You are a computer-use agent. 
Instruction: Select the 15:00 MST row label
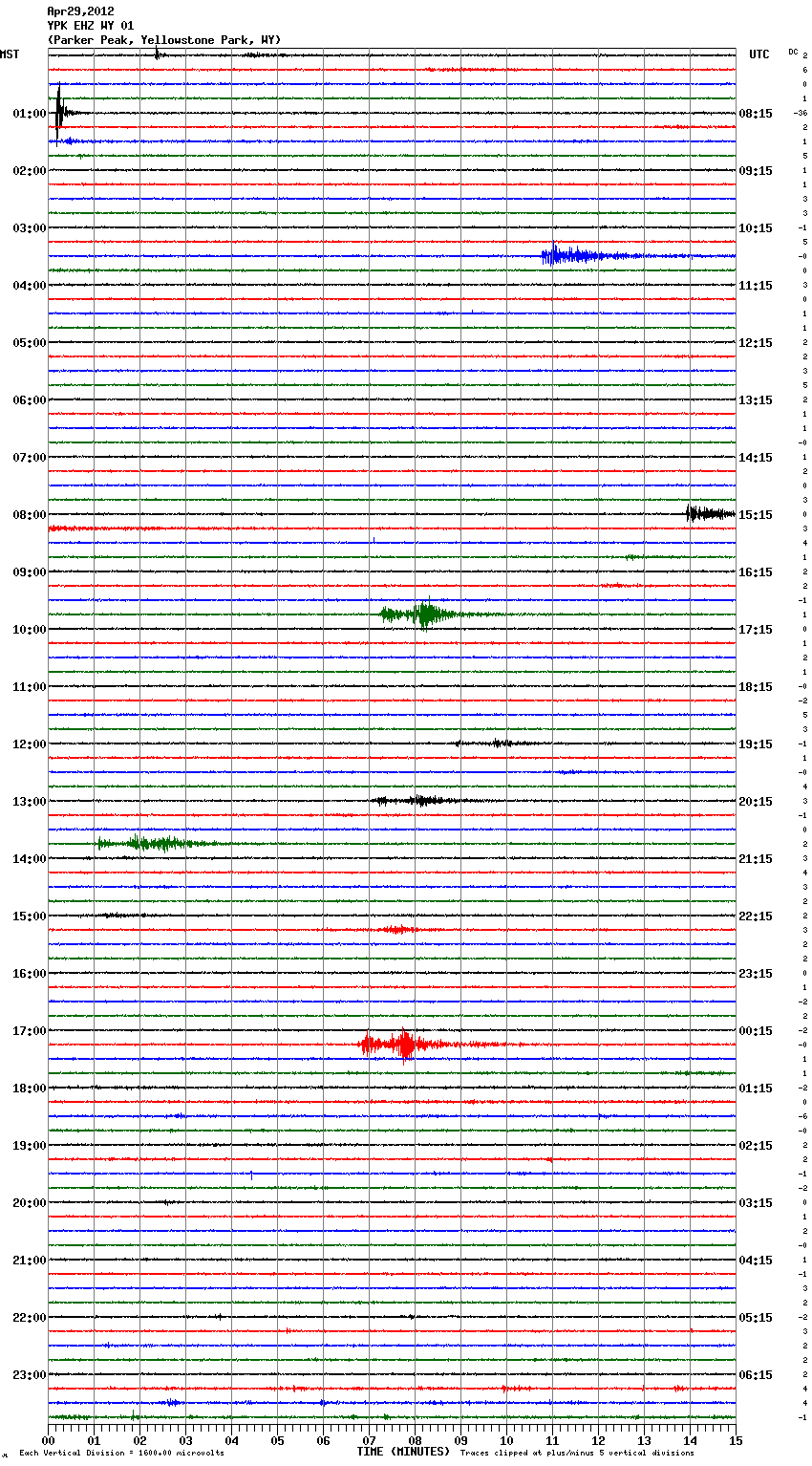tap(30, 916)
